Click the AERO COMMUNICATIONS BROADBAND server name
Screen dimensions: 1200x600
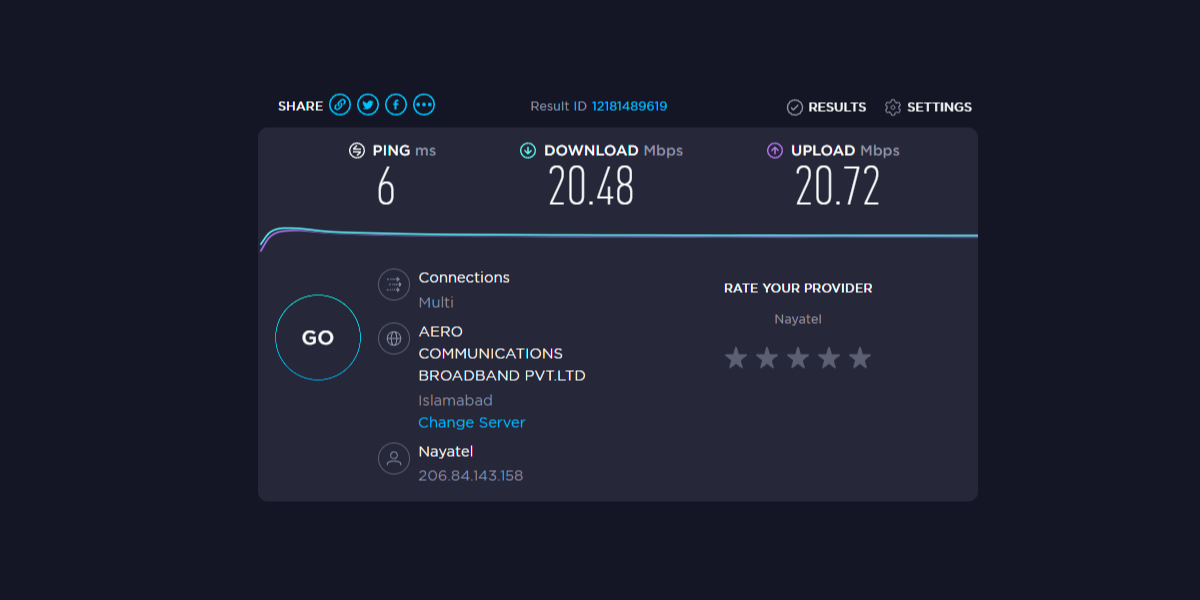coord(502,354)
